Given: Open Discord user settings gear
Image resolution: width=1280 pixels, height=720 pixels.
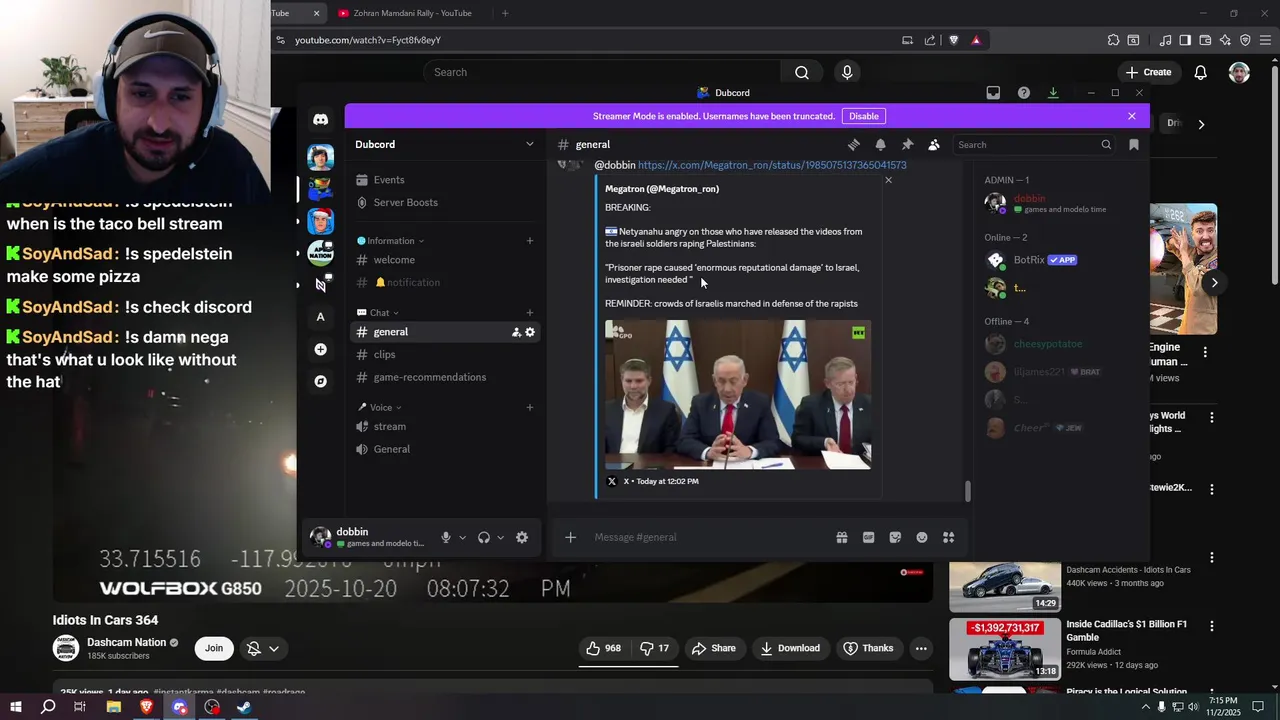Looking at the screenshot, I should 521,537.
